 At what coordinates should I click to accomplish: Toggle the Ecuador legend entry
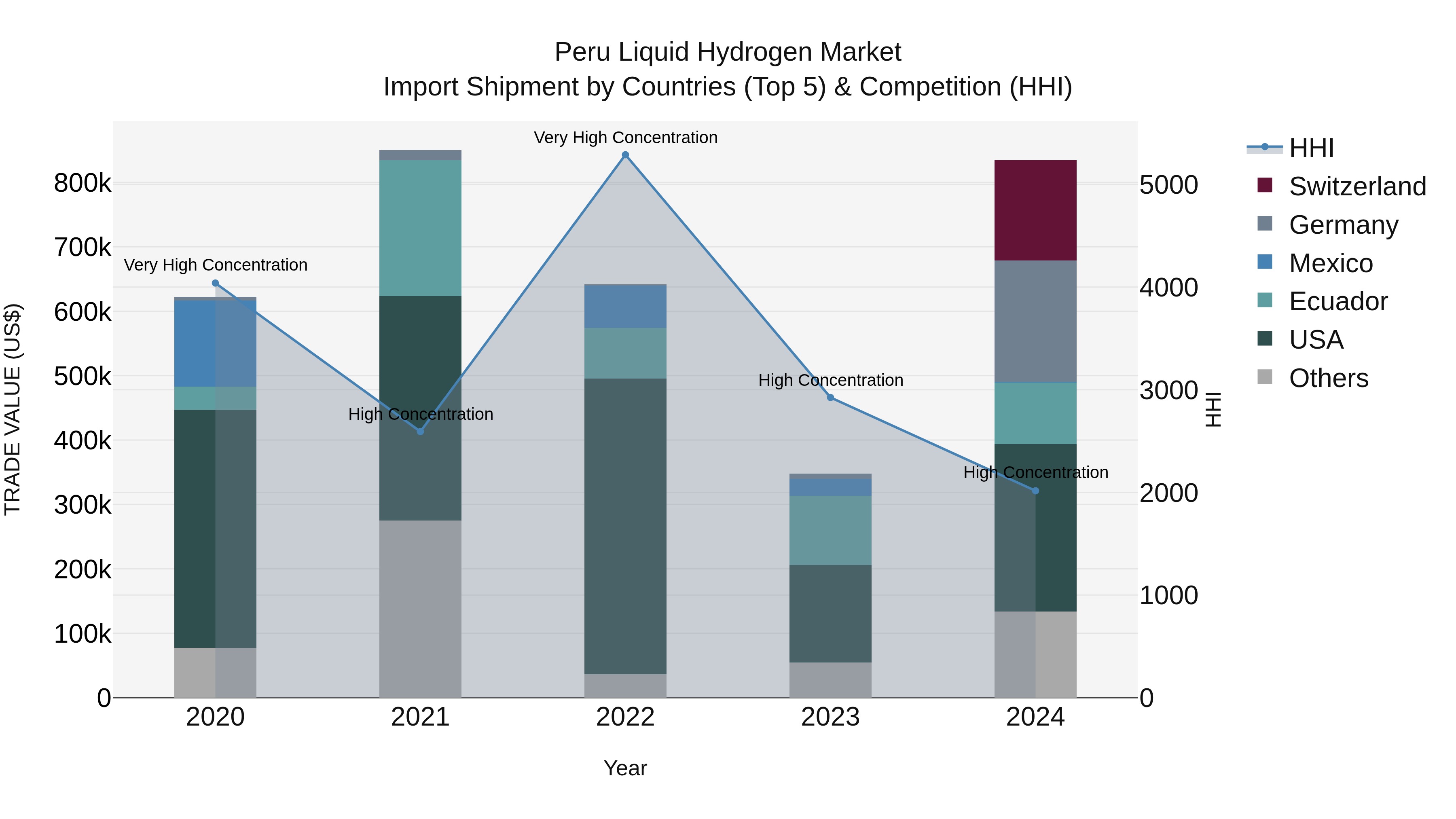tap(1322, 301)
